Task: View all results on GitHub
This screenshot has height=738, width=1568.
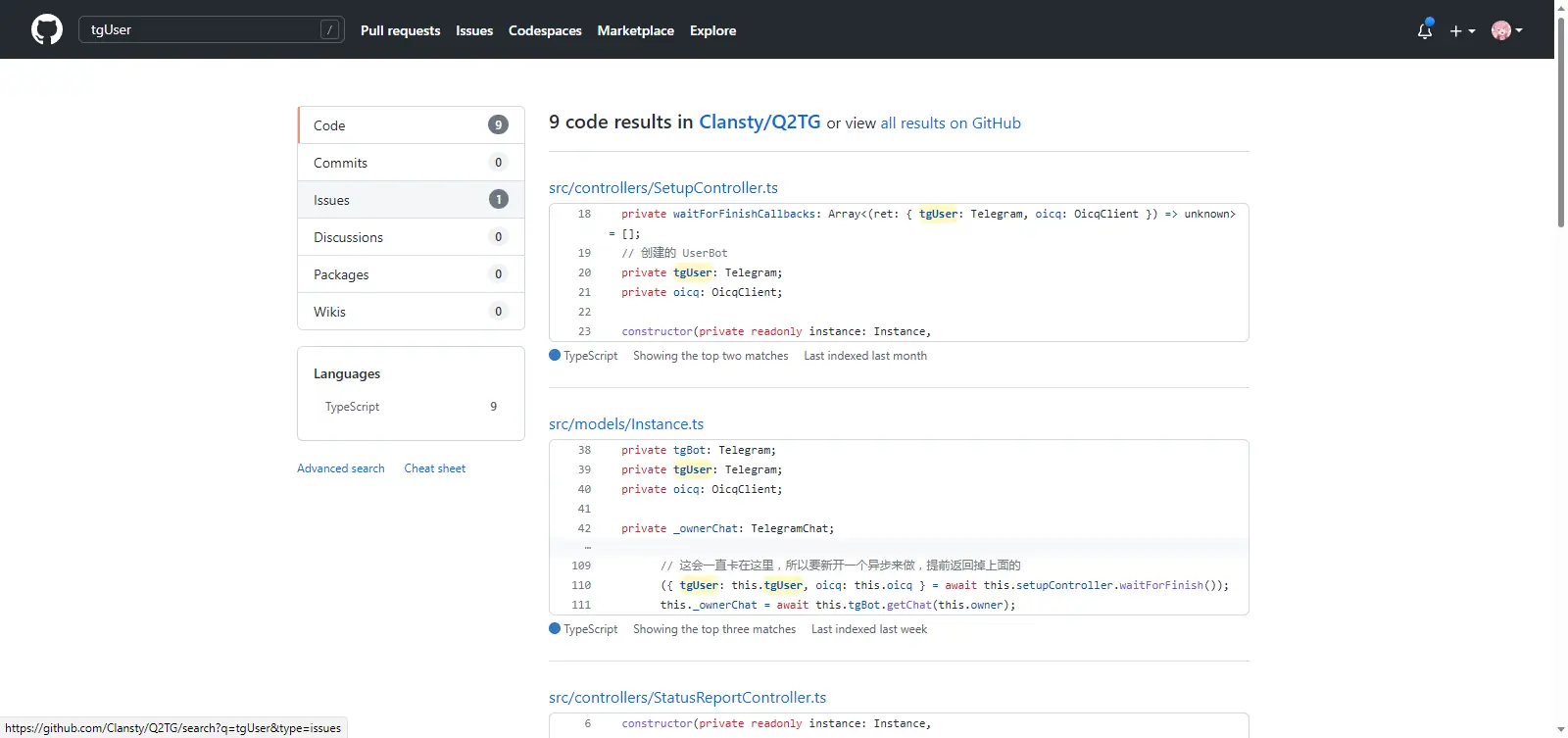Action: [950, 123]
